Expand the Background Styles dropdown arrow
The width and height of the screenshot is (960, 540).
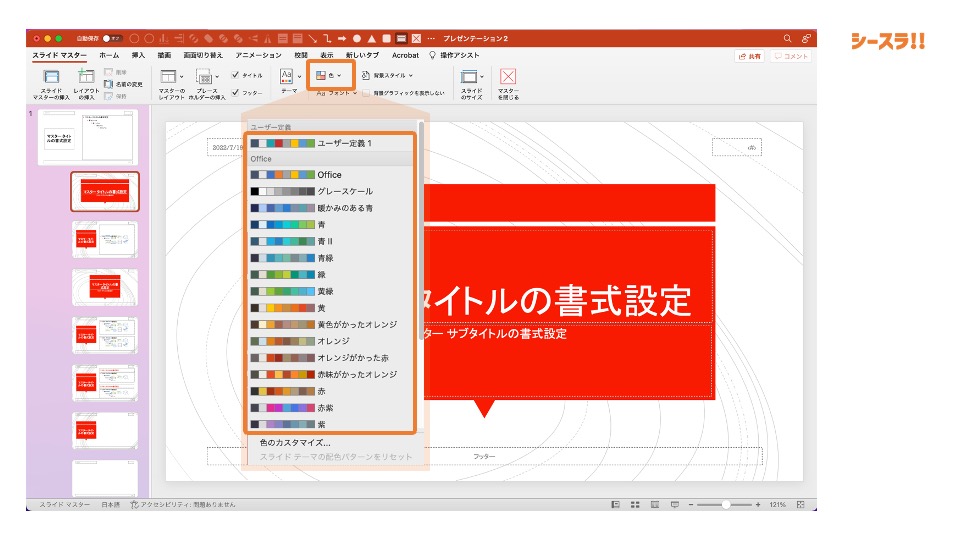(x=411, y=75)
